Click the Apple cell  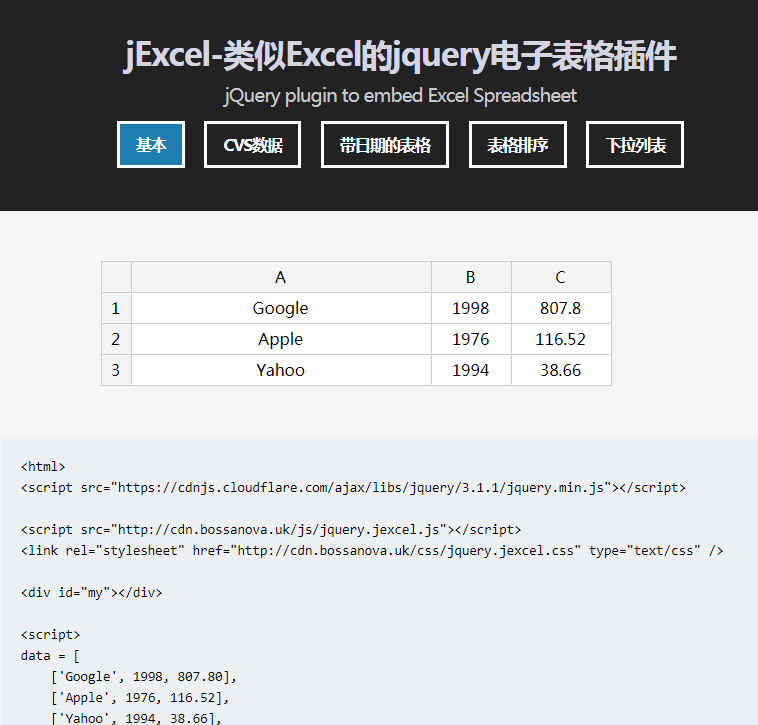[x=281, y=339]
